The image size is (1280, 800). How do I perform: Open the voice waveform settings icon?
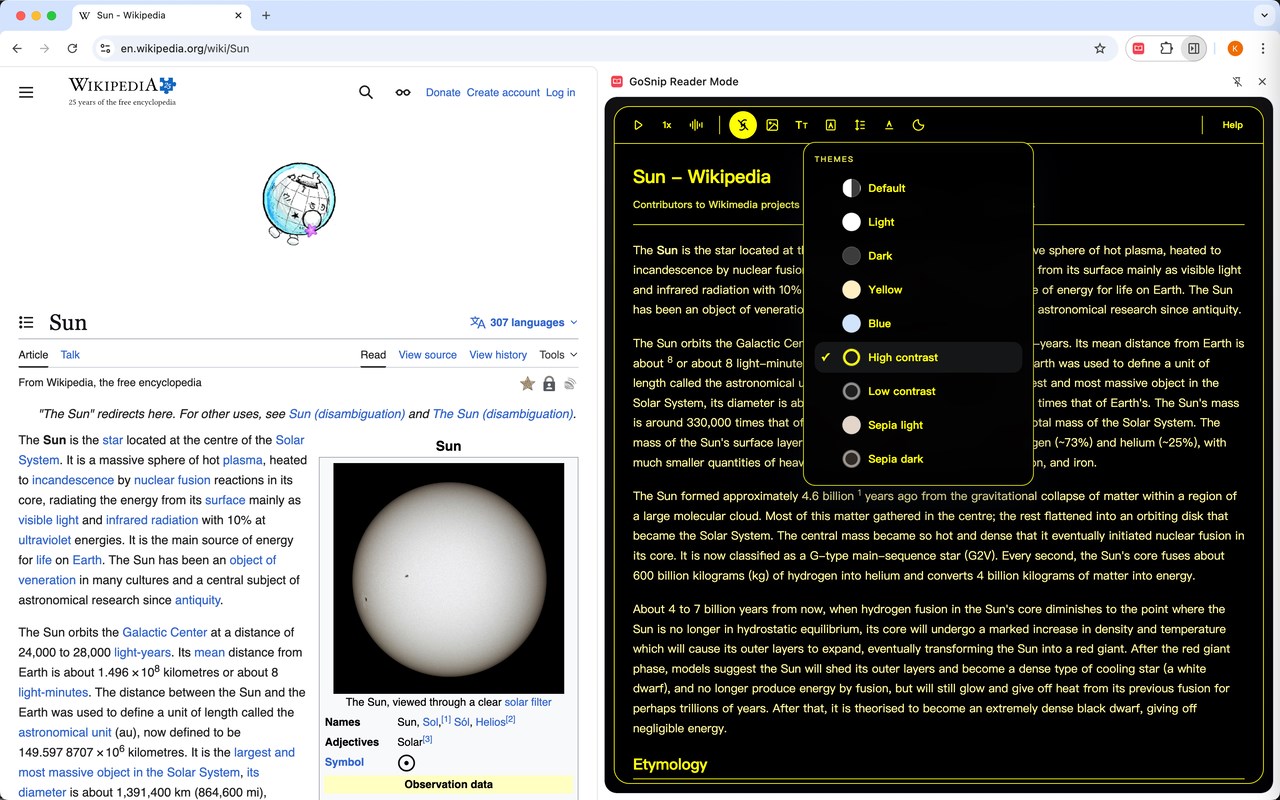pyautogui.click(x=696, y=125)
